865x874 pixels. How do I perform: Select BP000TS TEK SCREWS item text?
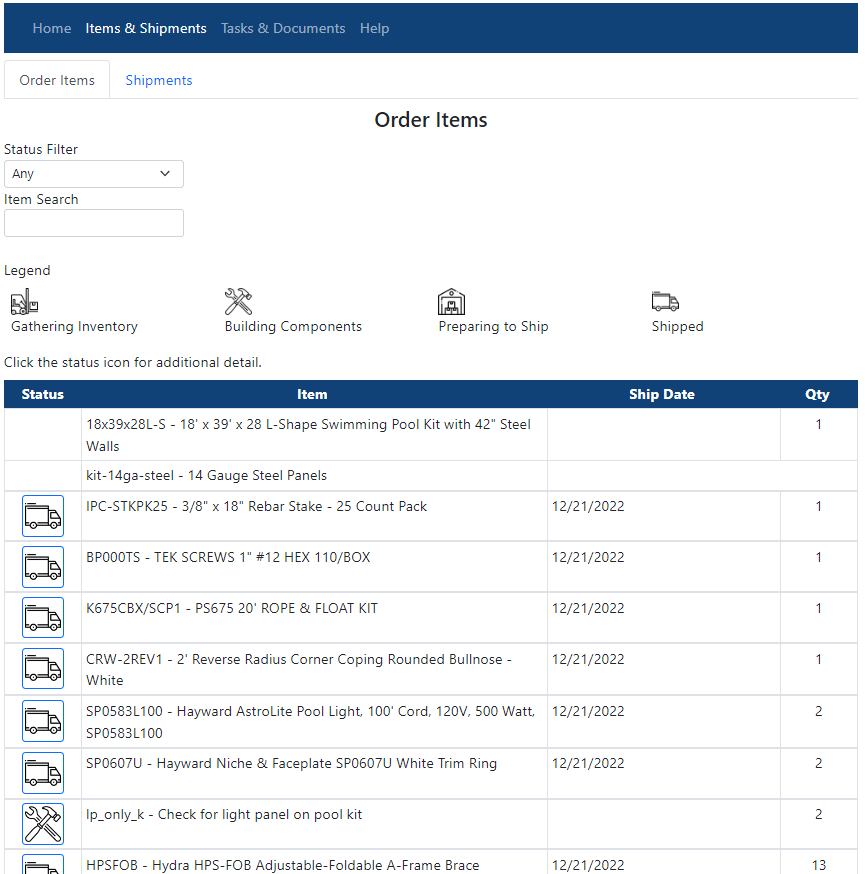[228, 557]
